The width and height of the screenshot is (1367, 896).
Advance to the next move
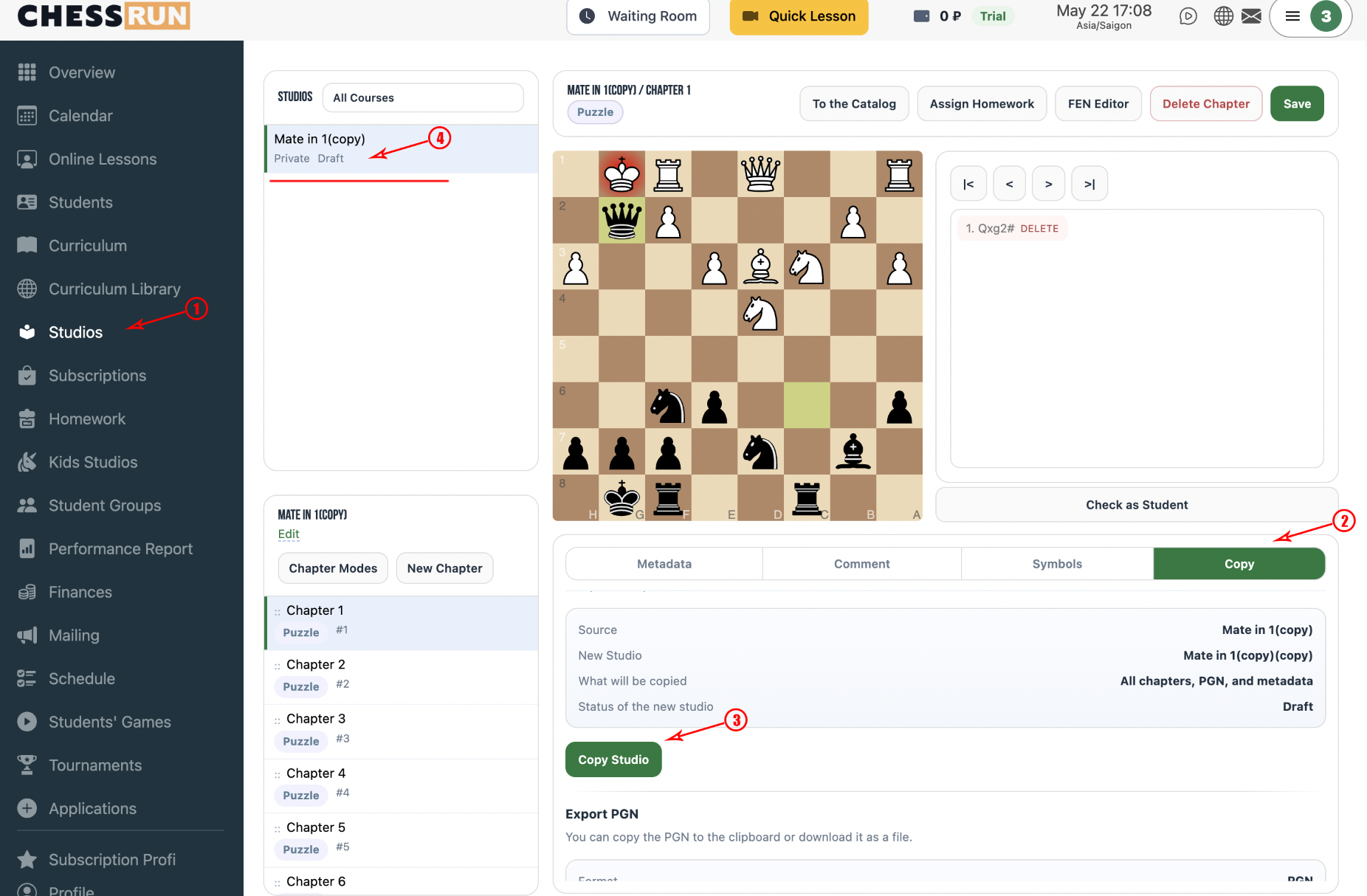click(1048, 184)
